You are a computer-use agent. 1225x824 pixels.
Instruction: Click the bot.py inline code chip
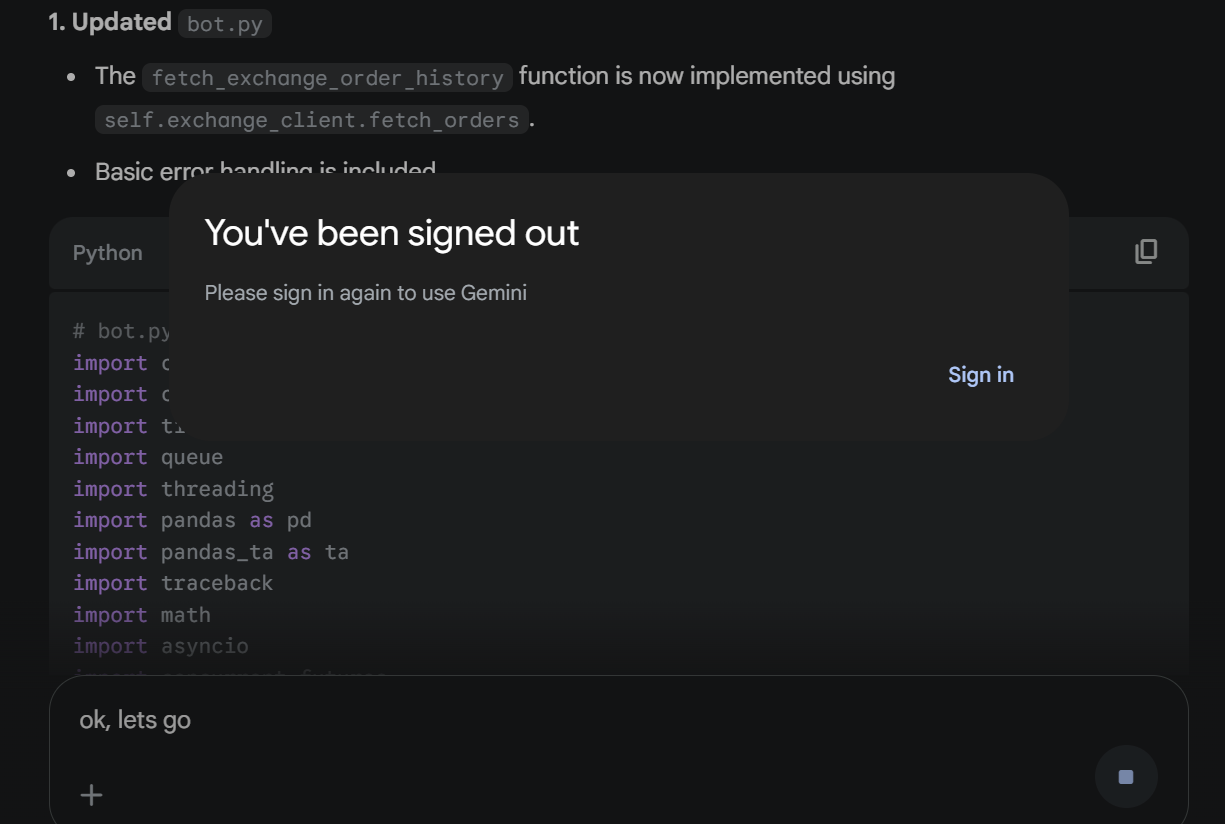(x=224, y=24)
